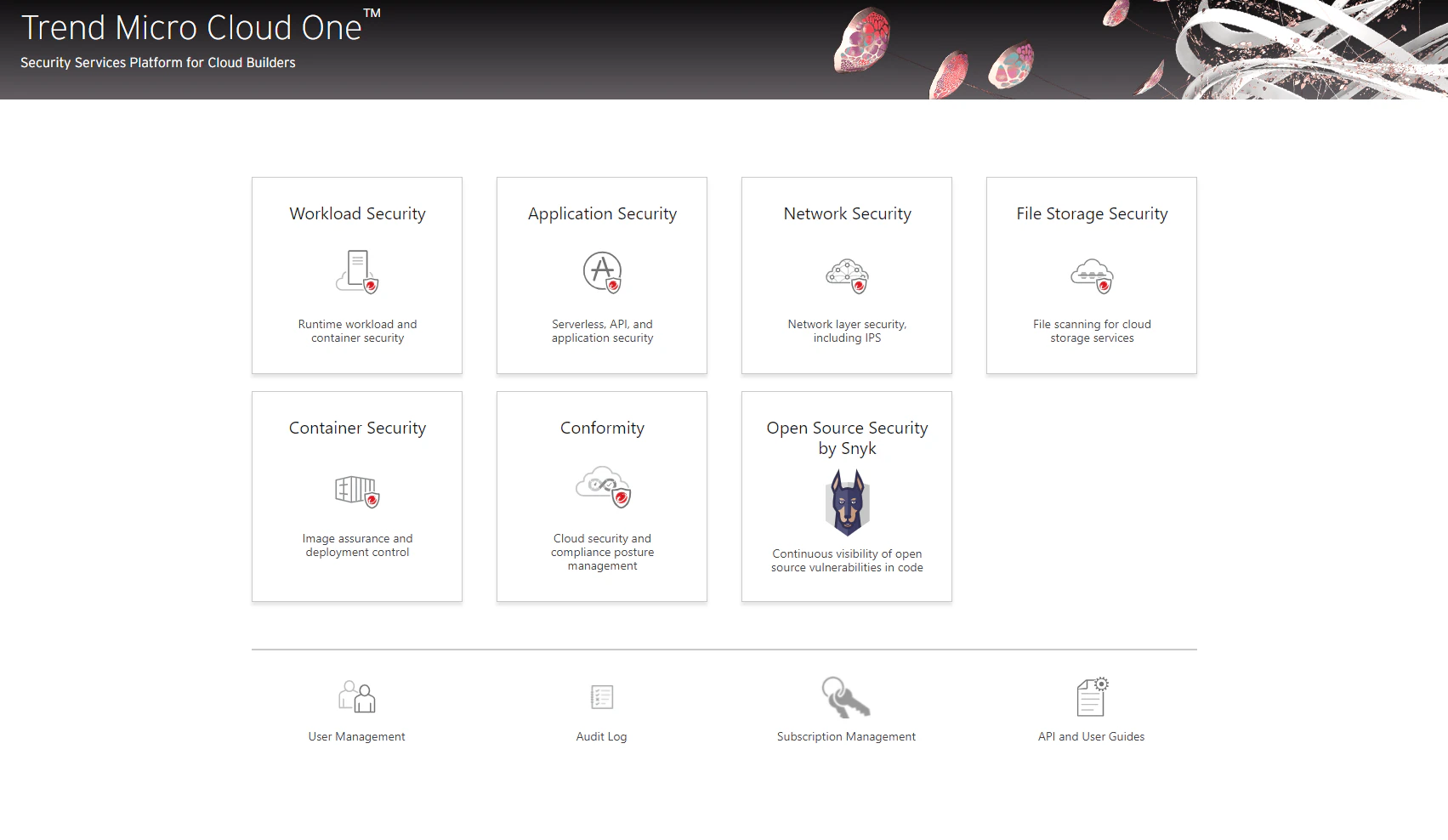1448x840 pixels.
Task: Select the Snyk dog mascot icon
Action: 847,502
